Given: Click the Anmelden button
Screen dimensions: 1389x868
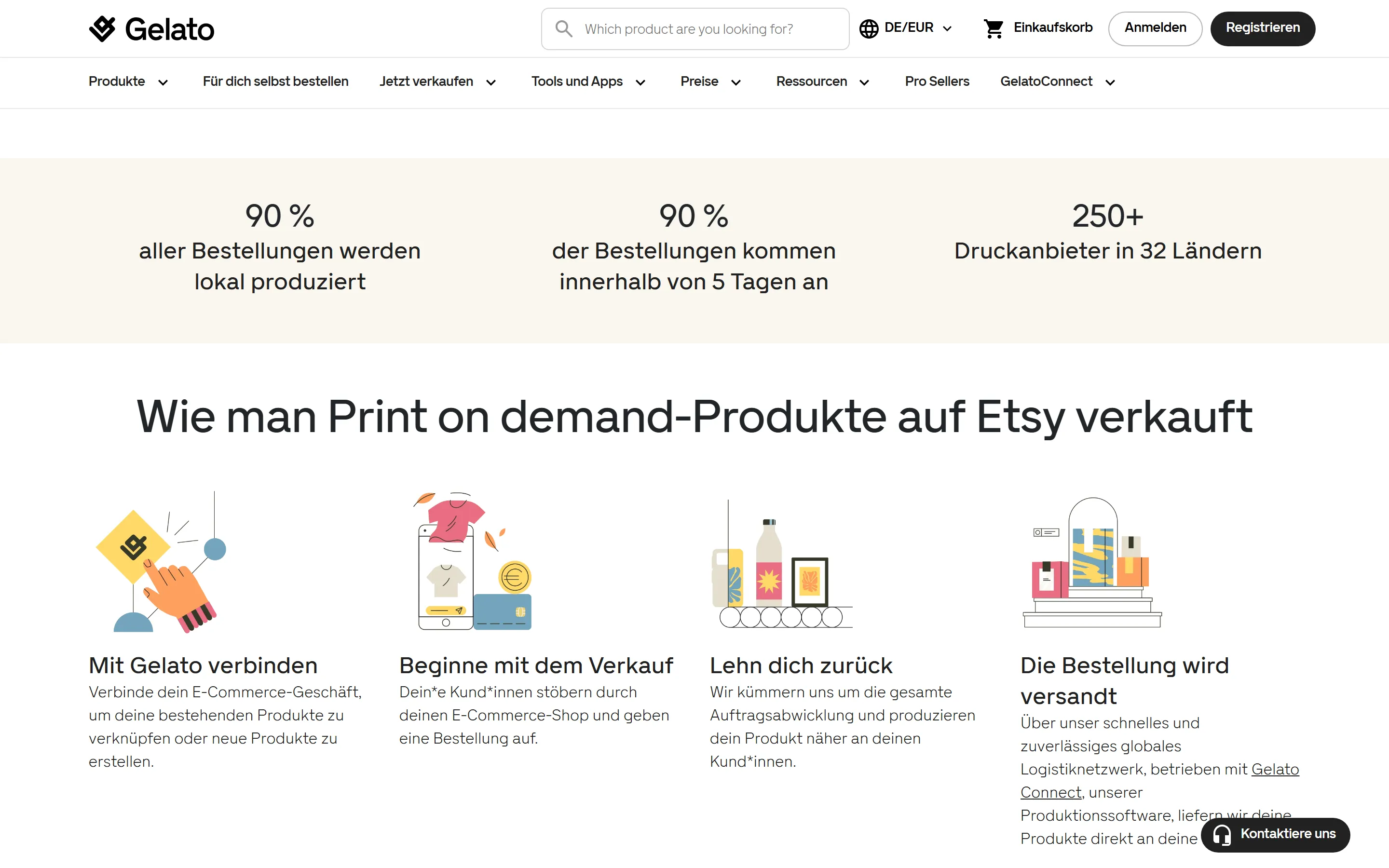Looking at the screenshot, I should 1155,28.
